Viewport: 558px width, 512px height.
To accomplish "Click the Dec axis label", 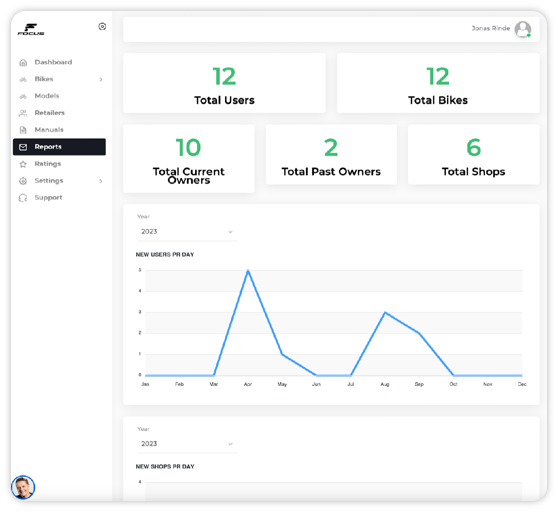I will [x=522, y=384].
